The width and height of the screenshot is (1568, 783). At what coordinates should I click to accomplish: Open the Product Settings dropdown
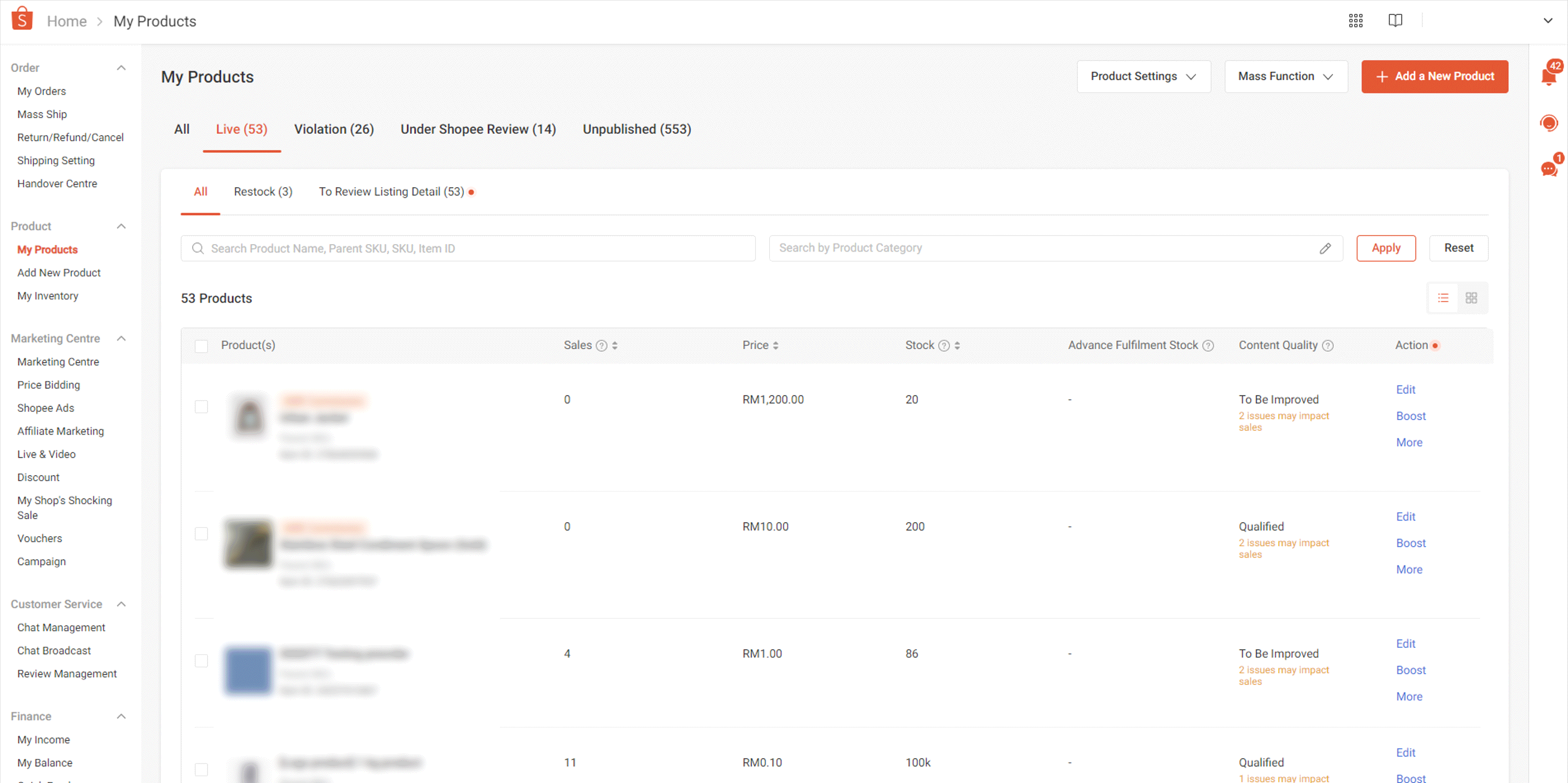[1143, 76]
